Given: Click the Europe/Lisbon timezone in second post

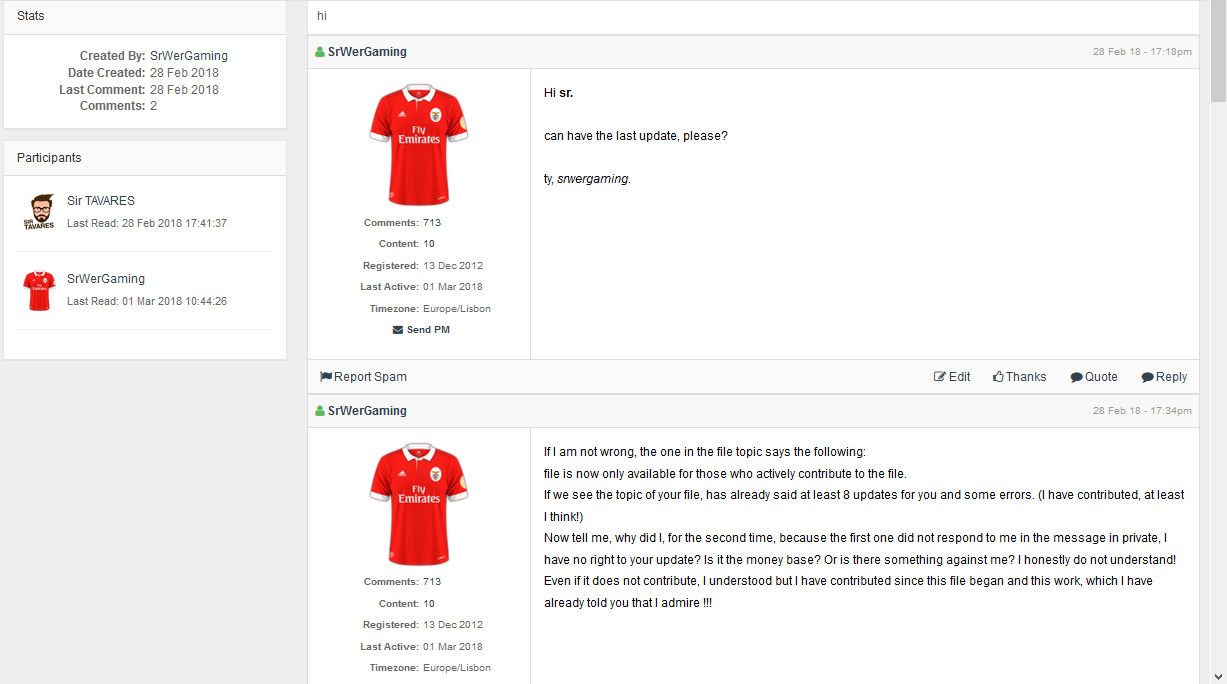Looking at the screenshot, I should pos(457,668).
